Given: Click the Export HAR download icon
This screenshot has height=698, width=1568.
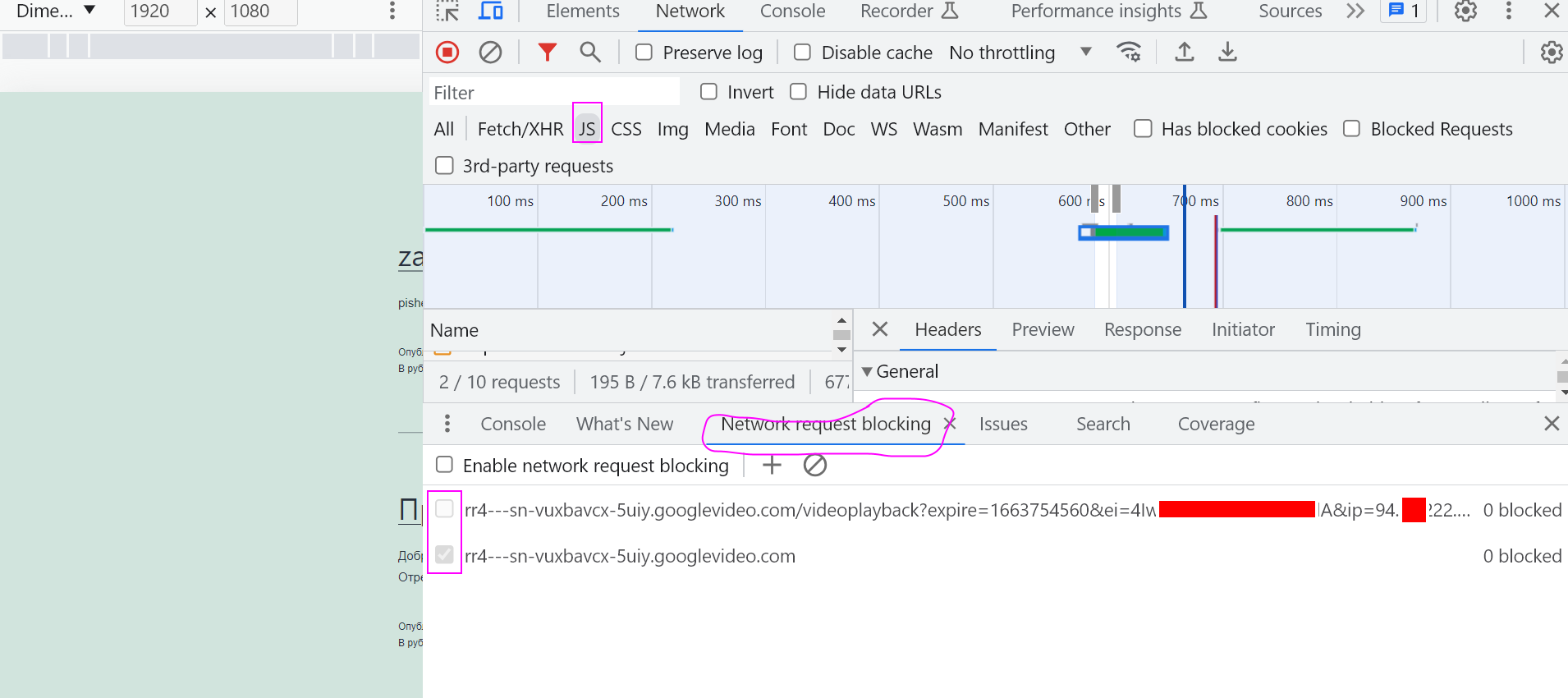Looking at the screenshot, I should 1227,53.
